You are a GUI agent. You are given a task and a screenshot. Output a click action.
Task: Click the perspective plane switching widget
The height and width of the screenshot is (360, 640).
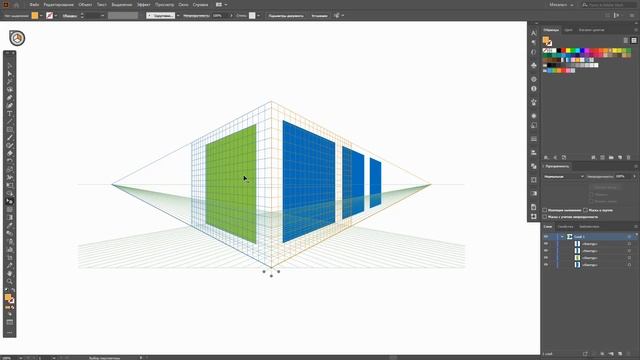click(x=17, y=38)
